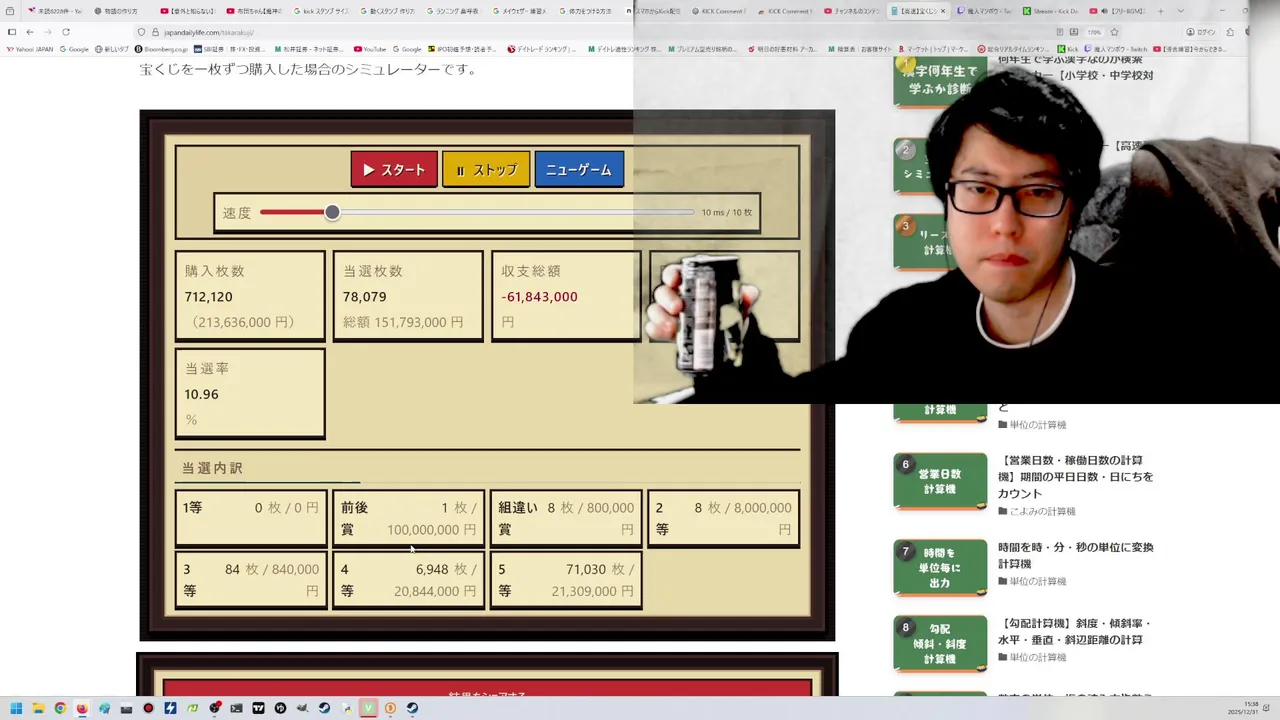Switch to the Stream - Kick tab
Screen dimensions: 1280x720
tap(1050, 11)
